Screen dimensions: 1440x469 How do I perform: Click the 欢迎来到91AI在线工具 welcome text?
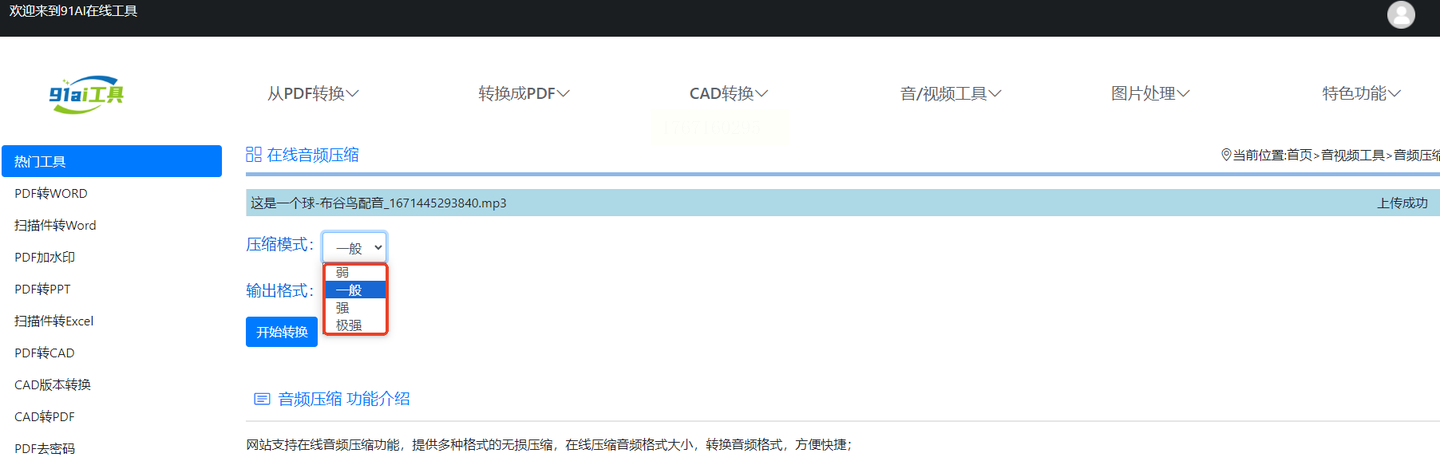click(73, 11)
